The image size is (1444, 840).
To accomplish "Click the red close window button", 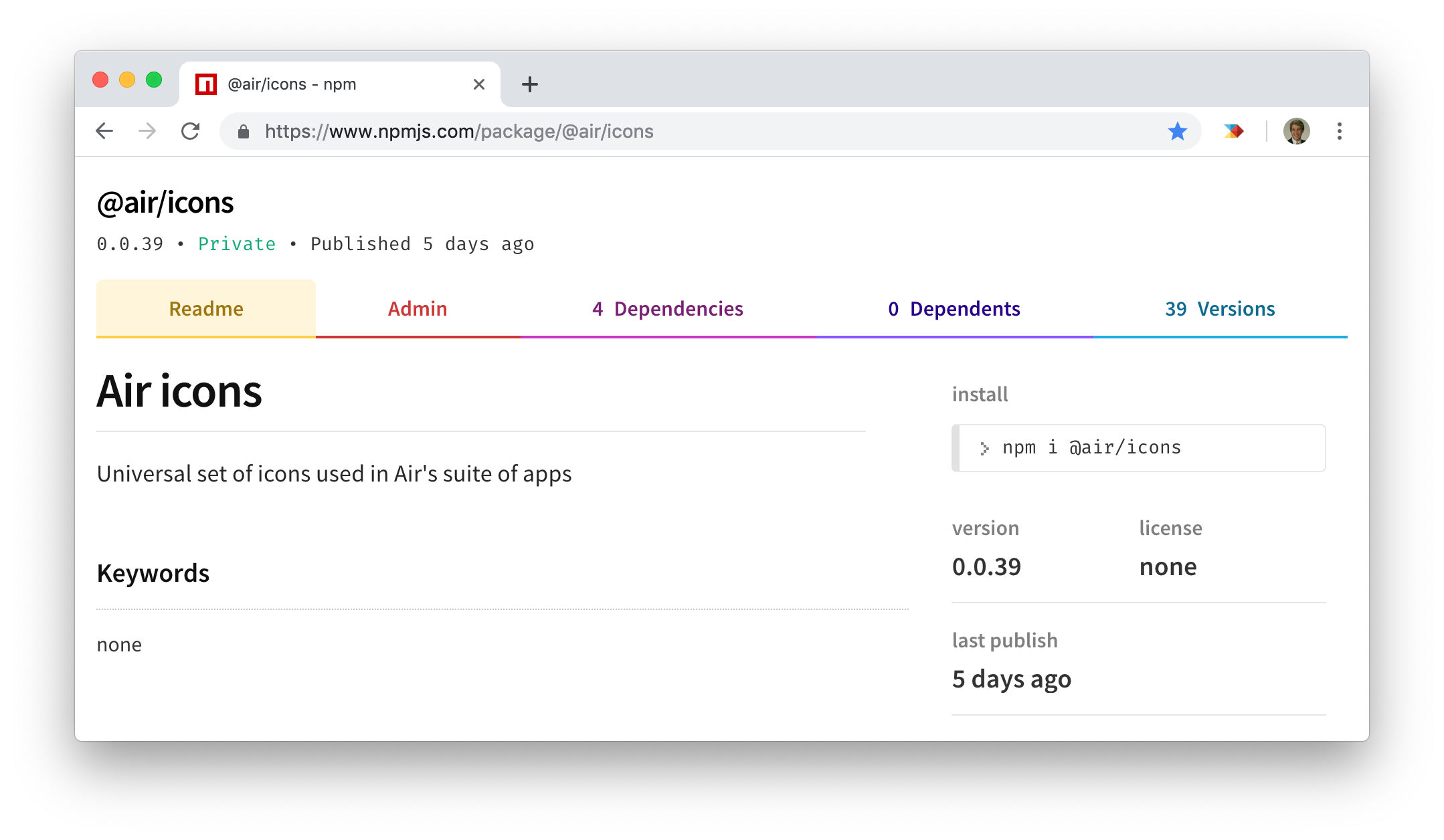I will [x=100, y=80].
